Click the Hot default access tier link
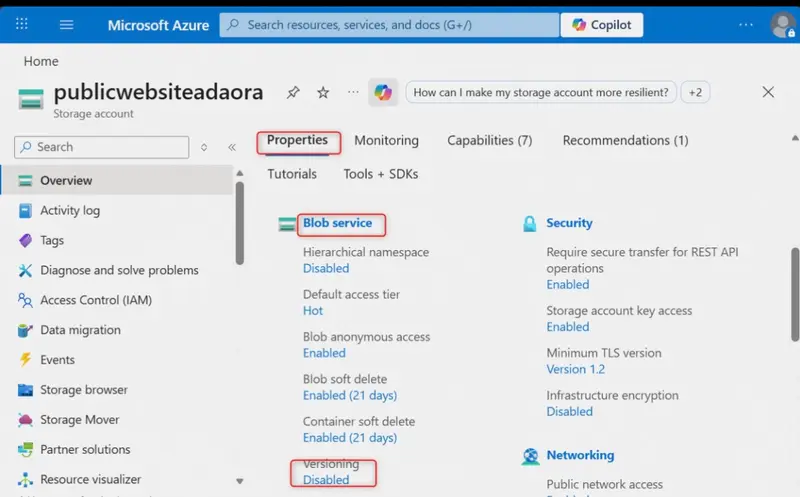800x497 pixels. tap(313, 311)
